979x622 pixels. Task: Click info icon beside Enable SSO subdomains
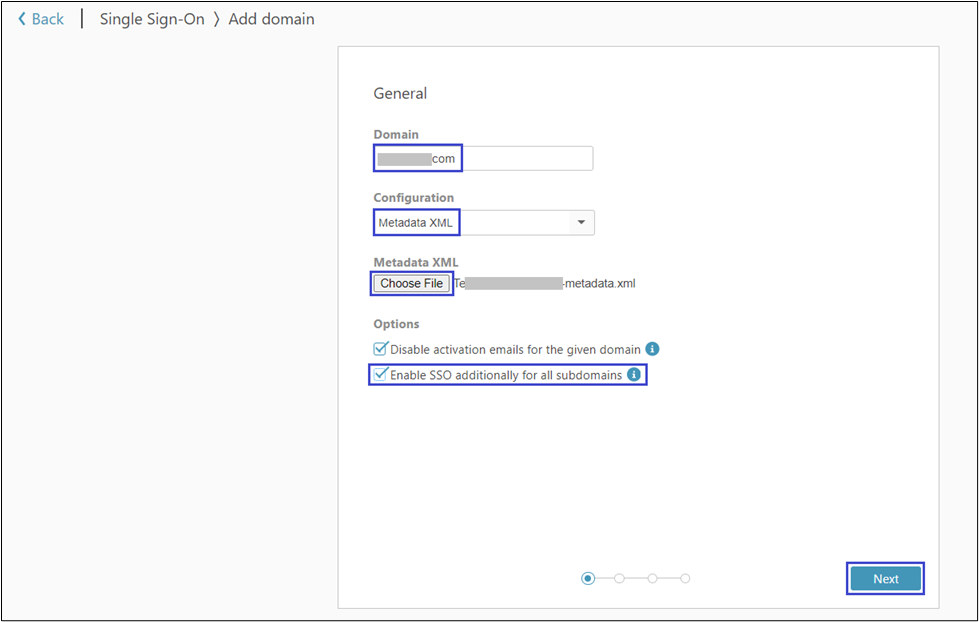[633, 375]
